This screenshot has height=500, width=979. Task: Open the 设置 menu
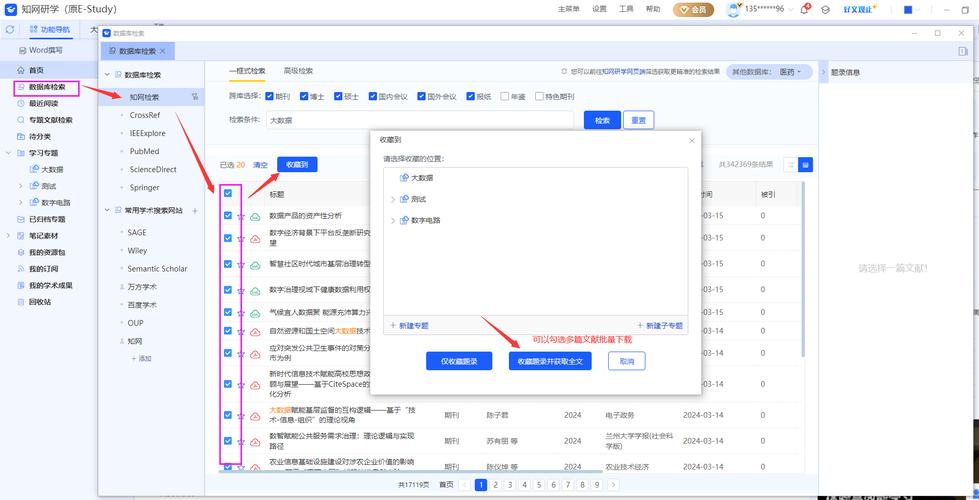599,9
